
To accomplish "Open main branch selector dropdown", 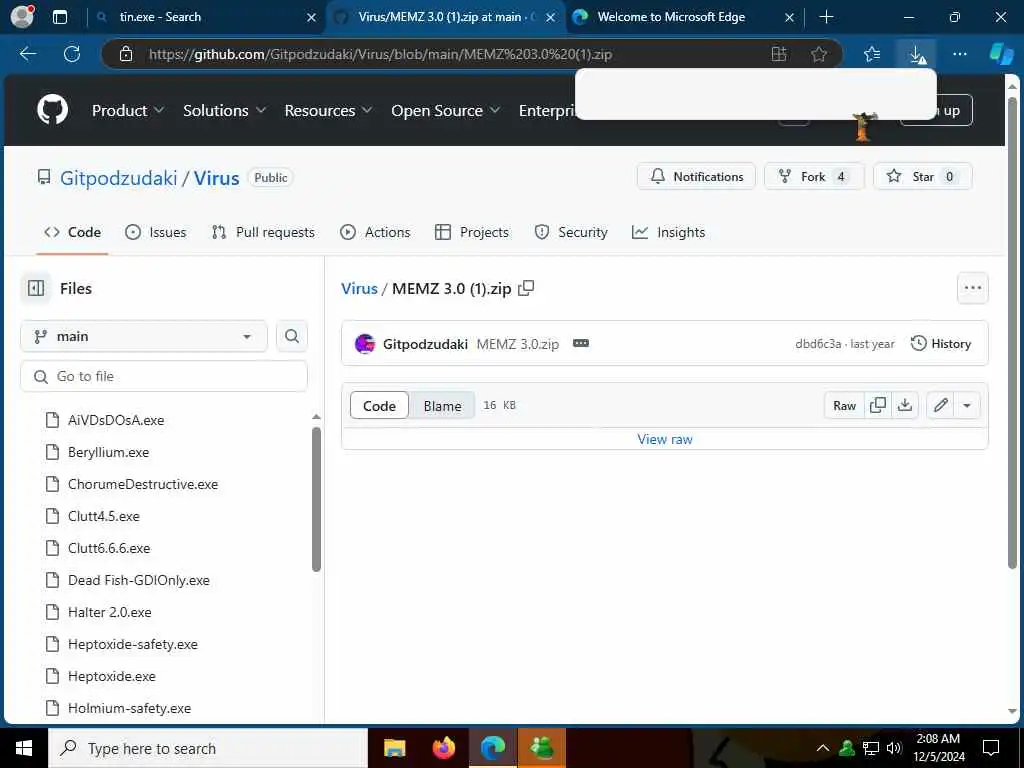I will pos(144,336).
